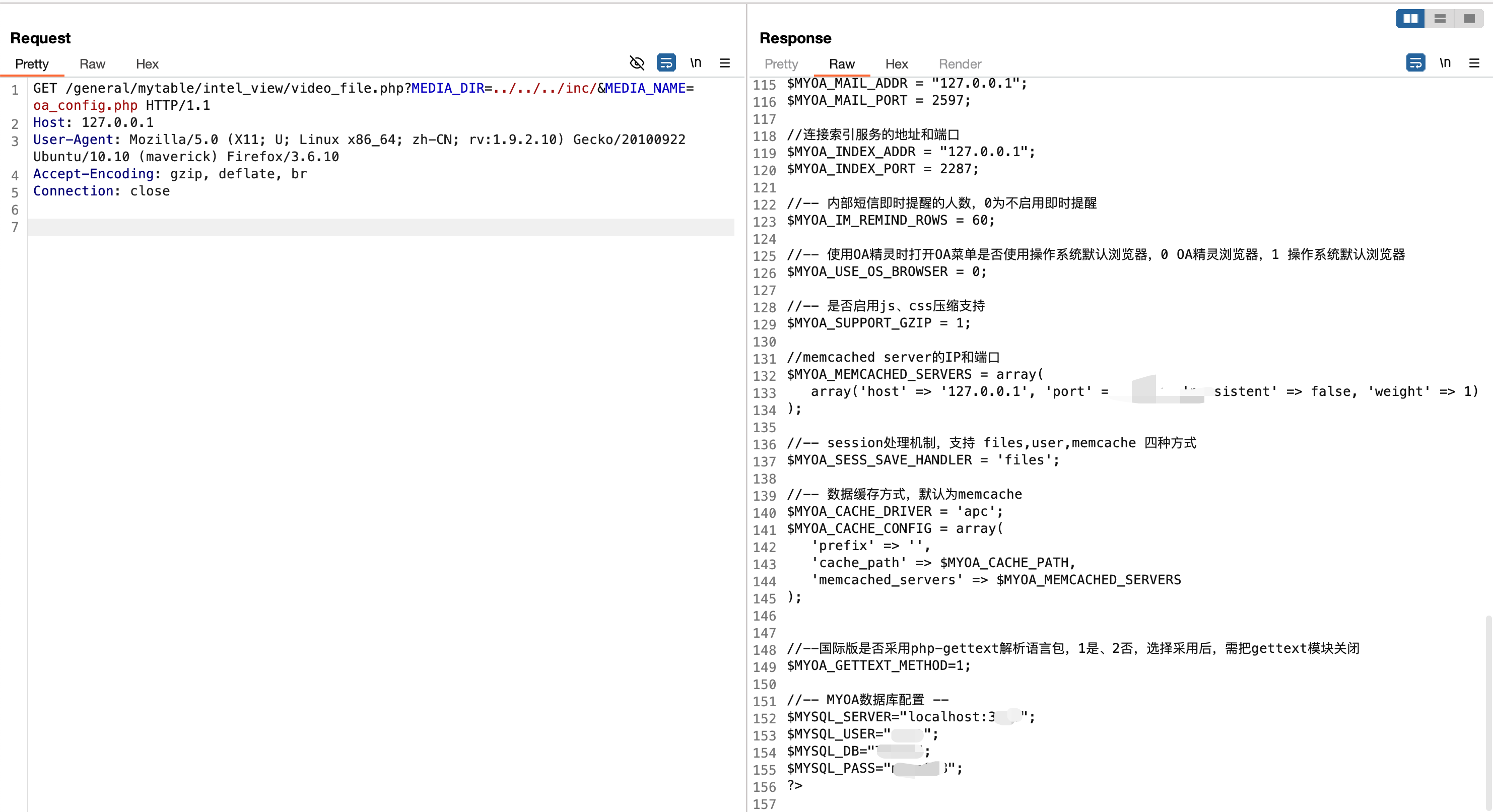Click the closing ?> PHP tag
Image resolution: width=1493 pixels, height=812 pixels.
coord(795,785)
